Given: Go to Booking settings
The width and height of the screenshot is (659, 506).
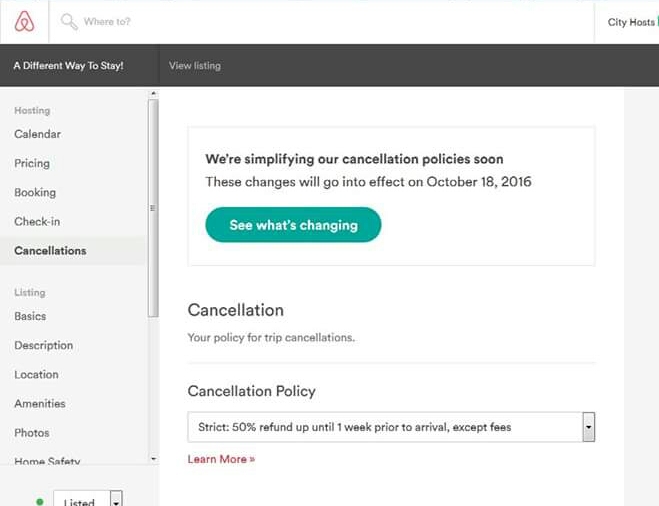Looking at the screenshot, I should point(35,192).
